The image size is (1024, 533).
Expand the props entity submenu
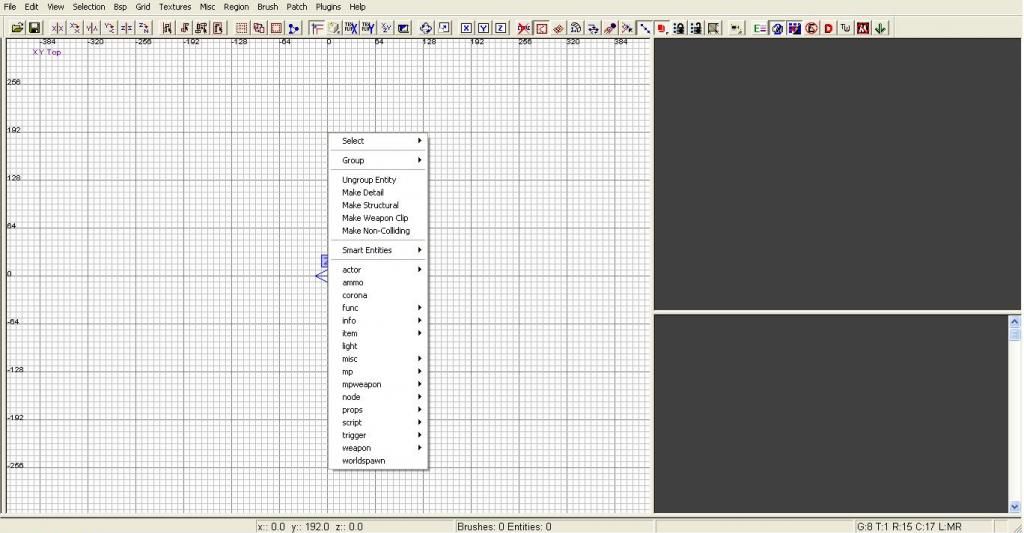[378, 410]
